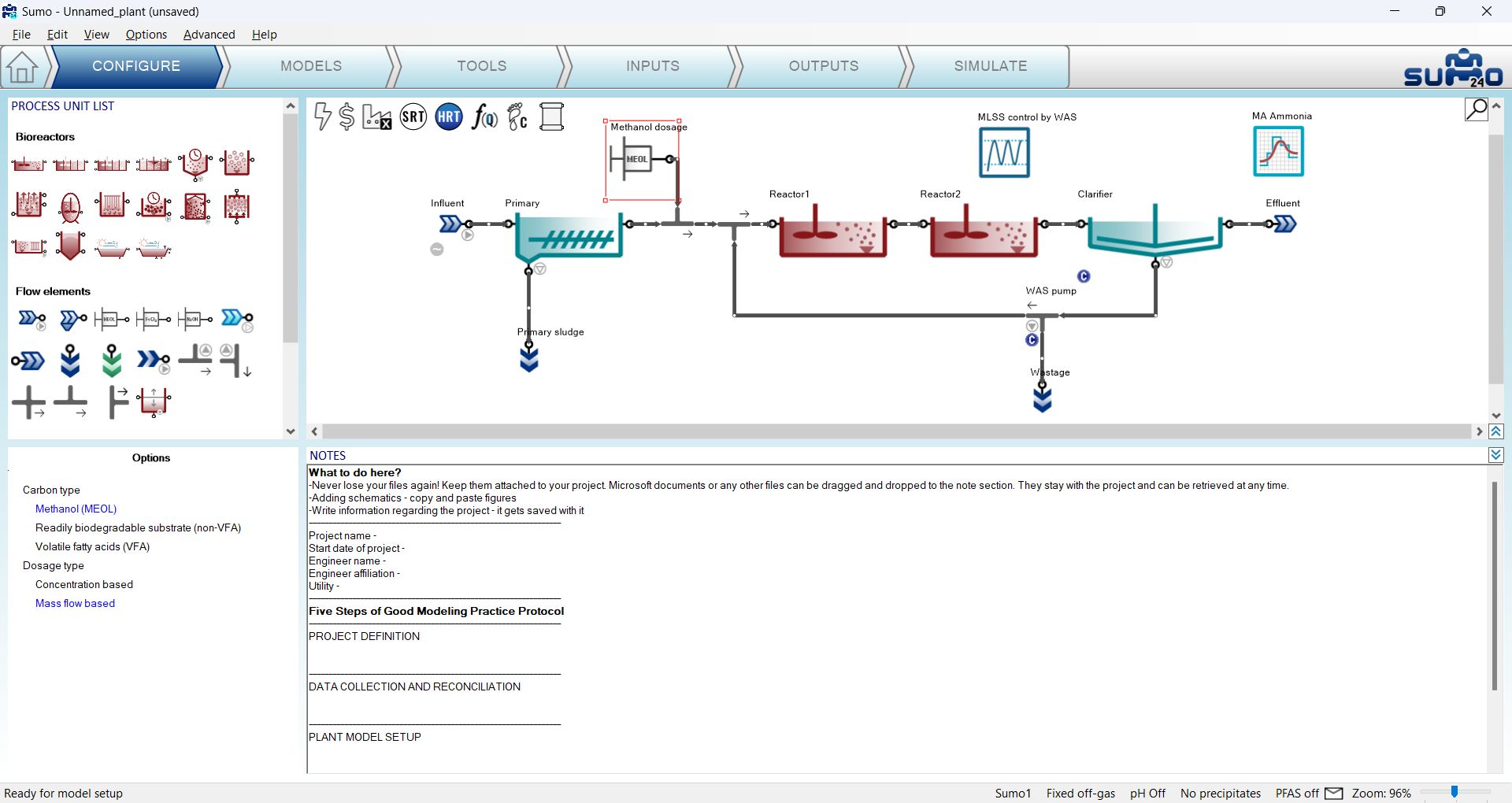Pick the cone-bottom tank bioreactor icon
The height and width of the screenshot is (803, 1512).
coord(70,246)
